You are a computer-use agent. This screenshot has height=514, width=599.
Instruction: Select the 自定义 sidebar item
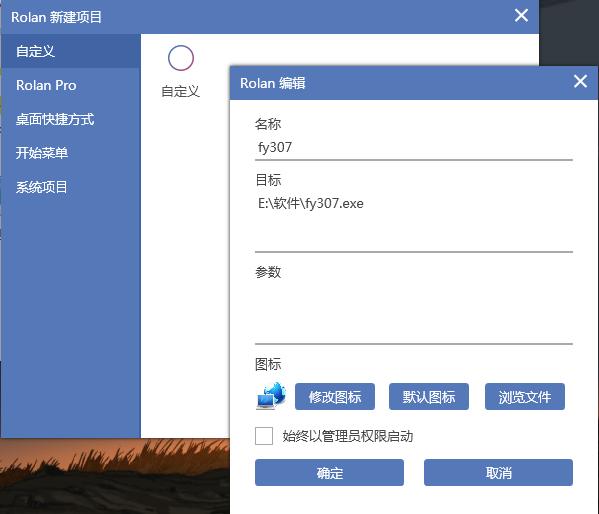tap(71, 51)
